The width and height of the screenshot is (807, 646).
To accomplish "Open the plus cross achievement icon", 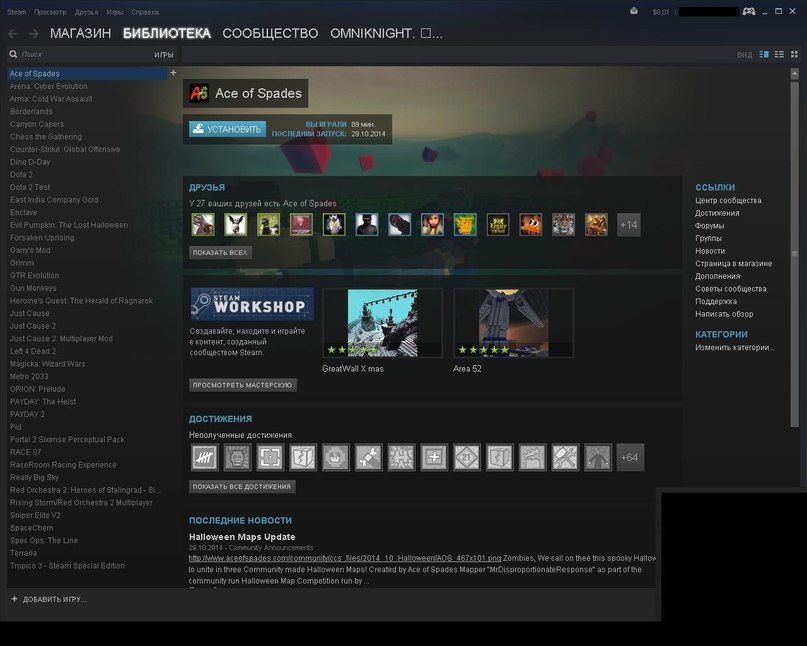I will tap(434, 457).
